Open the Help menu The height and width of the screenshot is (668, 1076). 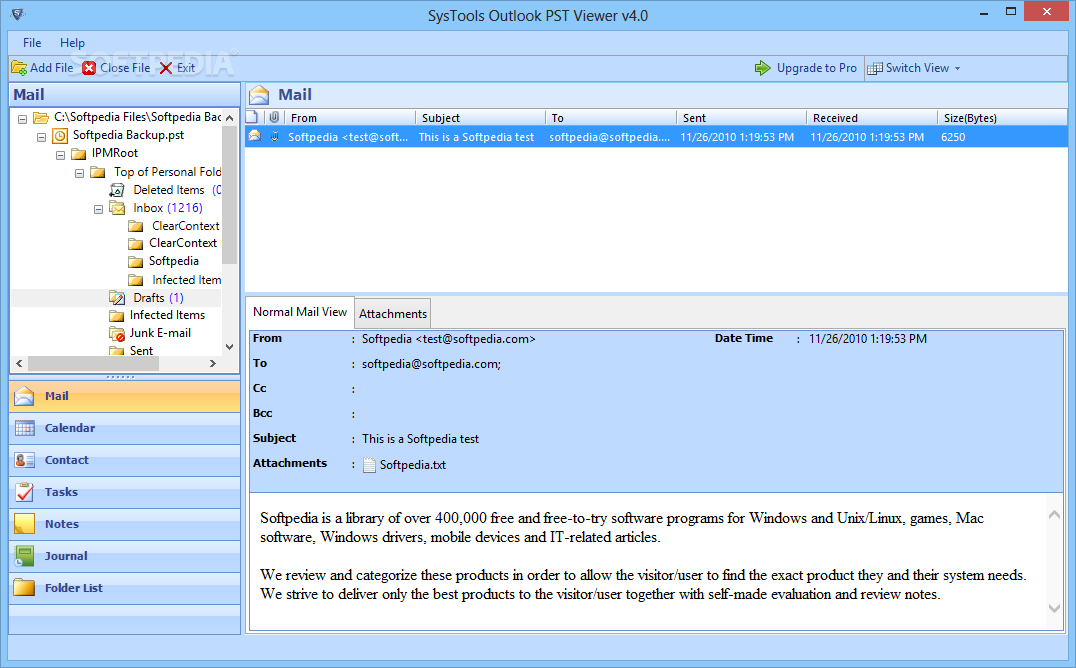click(x=72, y=43)
